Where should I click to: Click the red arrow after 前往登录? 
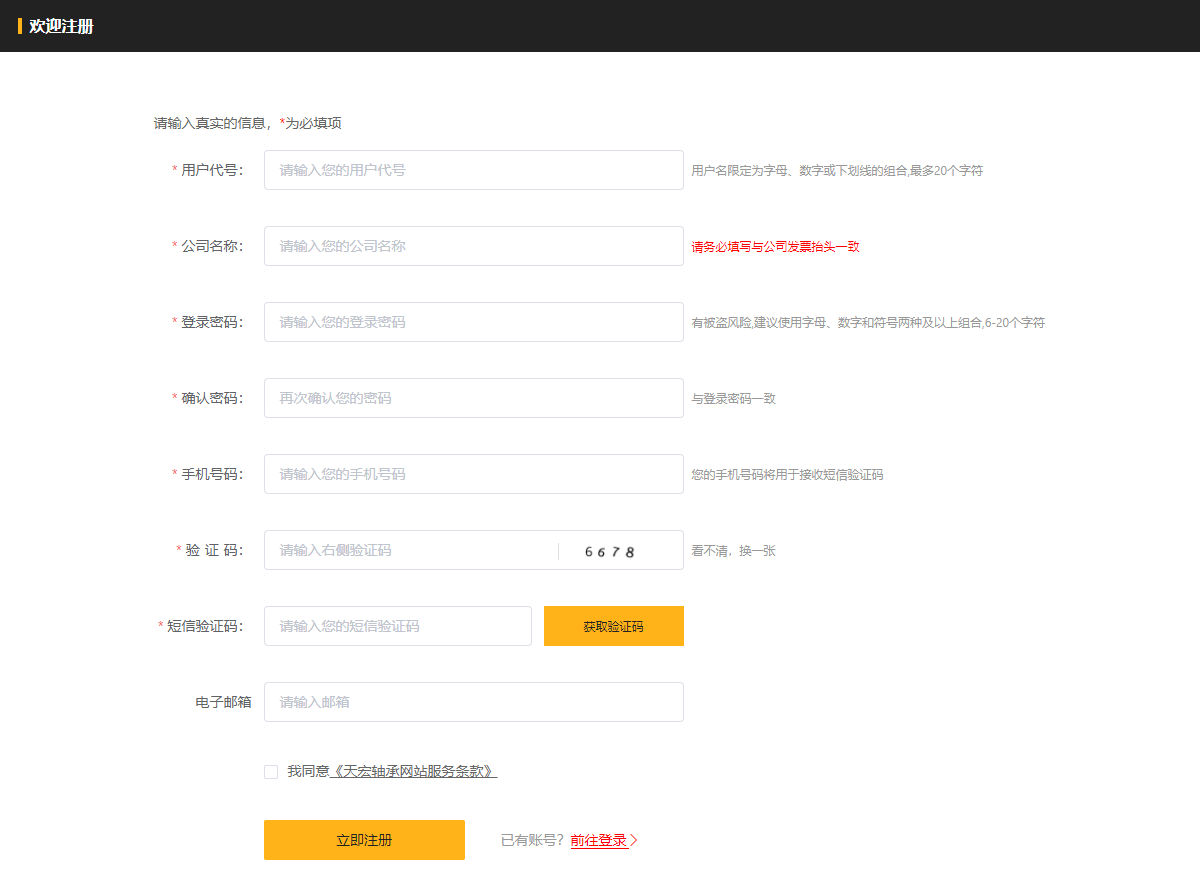[x=634, y=840]
